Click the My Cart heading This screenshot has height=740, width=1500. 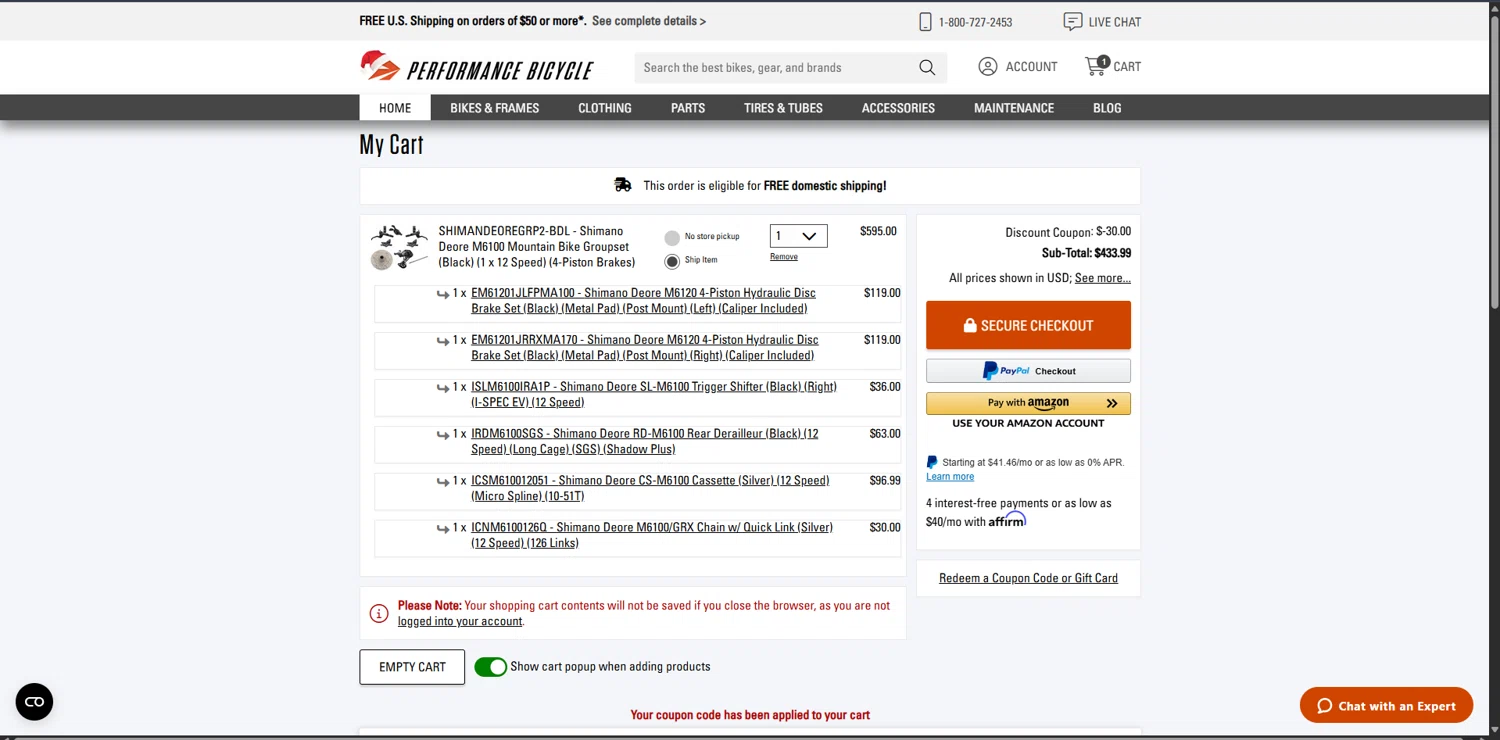(x=391, y=145)
